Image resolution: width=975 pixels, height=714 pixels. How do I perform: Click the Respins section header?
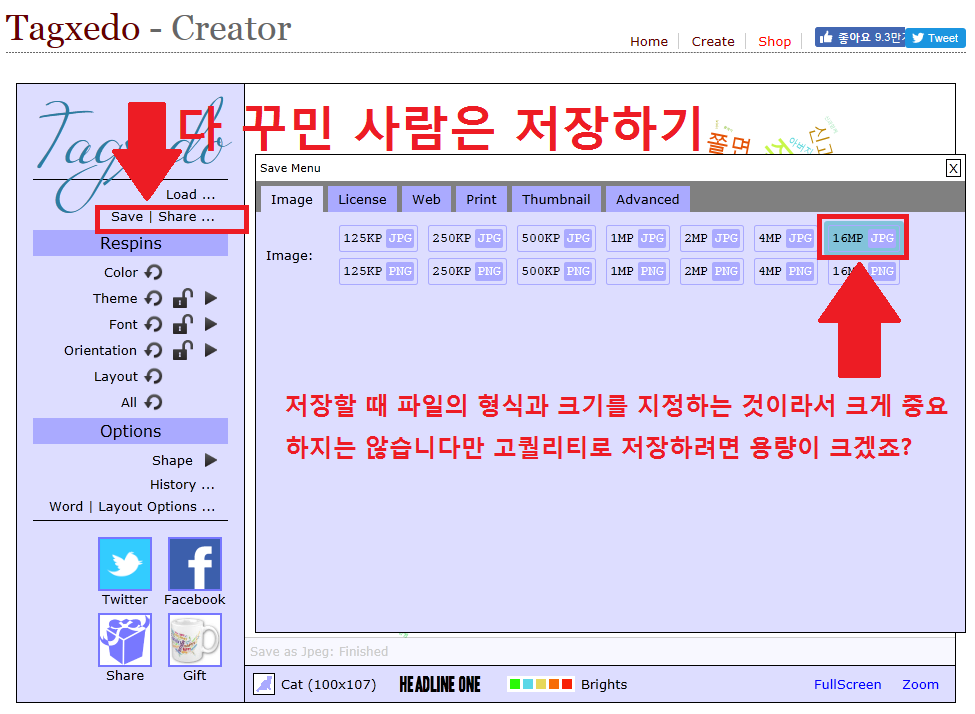[131, 243]
